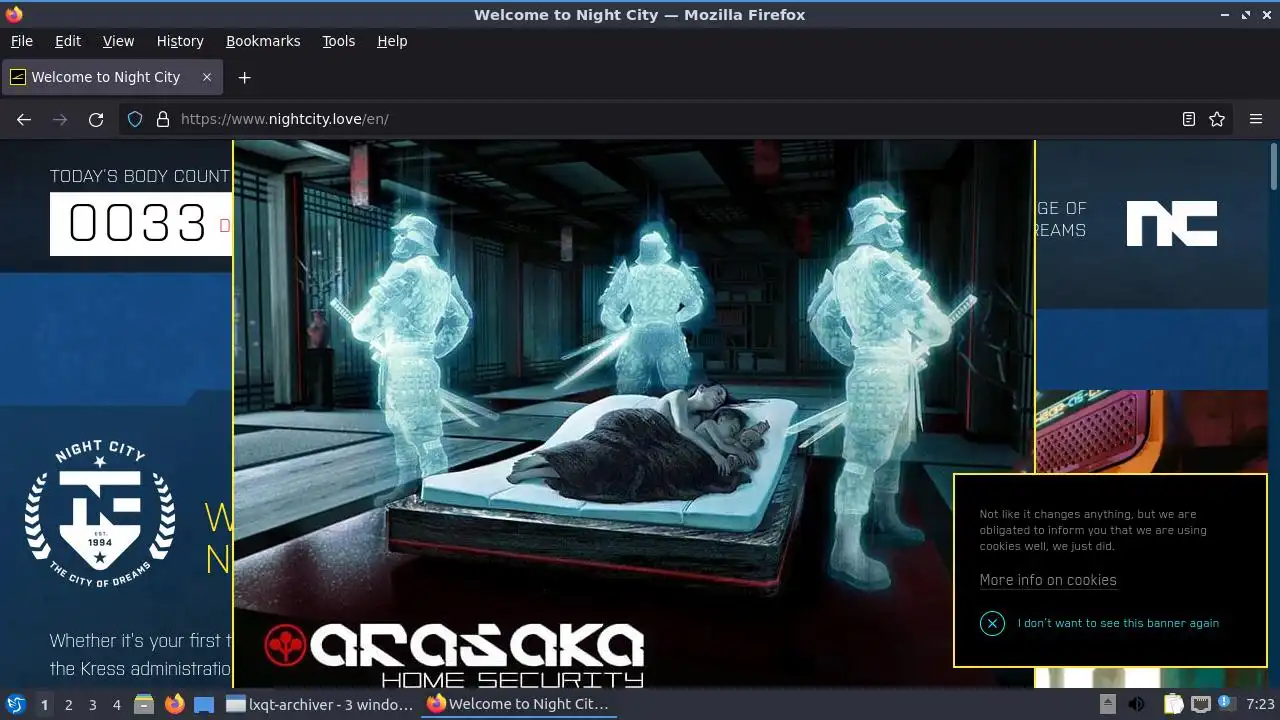Open the History menu
This screenshot has height=720, width=1280.
click(x=180, y=41)
